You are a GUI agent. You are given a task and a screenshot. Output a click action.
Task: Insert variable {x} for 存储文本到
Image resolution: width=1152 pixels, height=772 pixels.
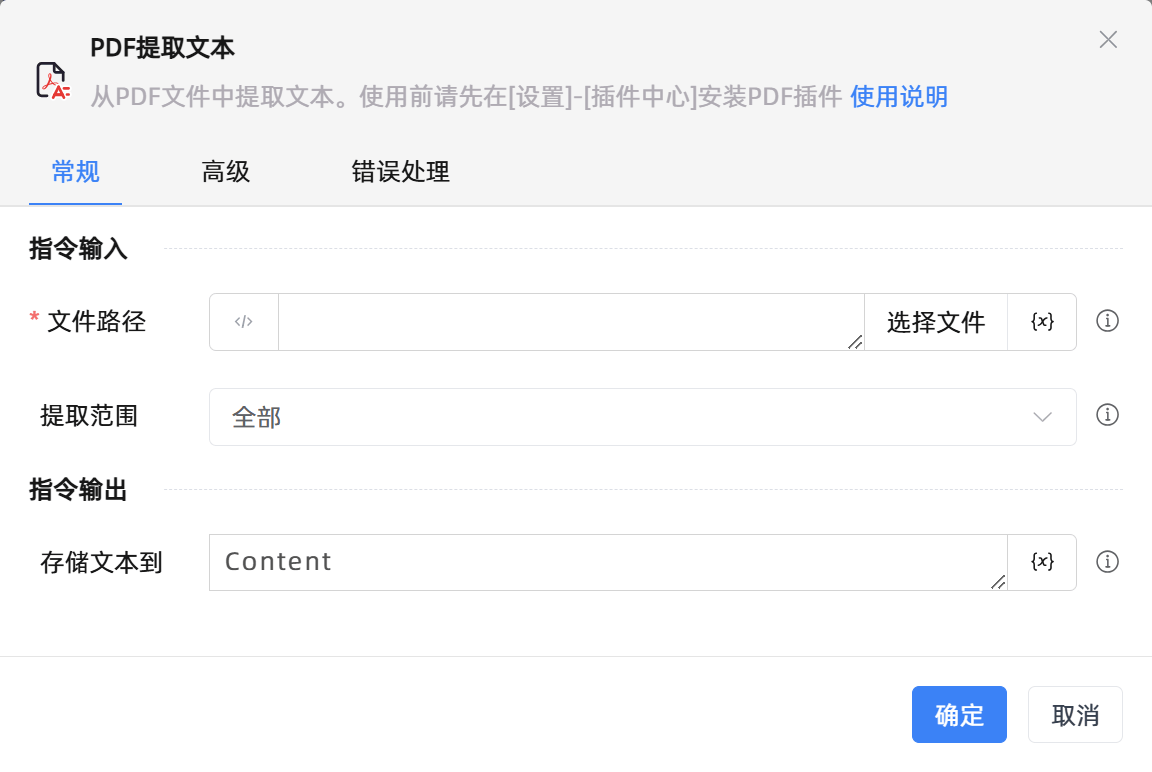pyautogui.click(x=1042, y=562)
